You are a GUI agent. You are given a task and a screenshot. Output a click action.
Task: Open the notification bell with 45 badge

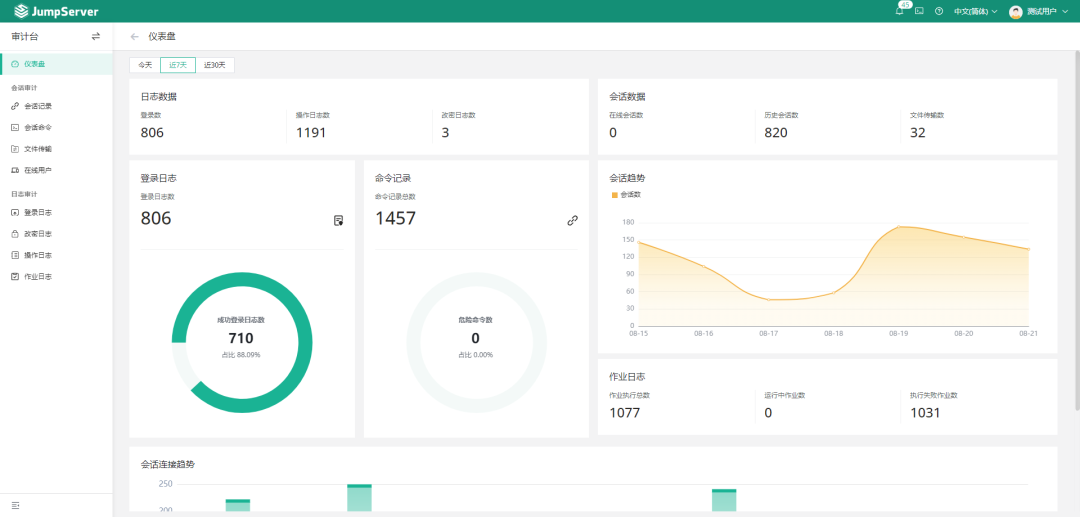pyautogui.click(x=899, y=11)
